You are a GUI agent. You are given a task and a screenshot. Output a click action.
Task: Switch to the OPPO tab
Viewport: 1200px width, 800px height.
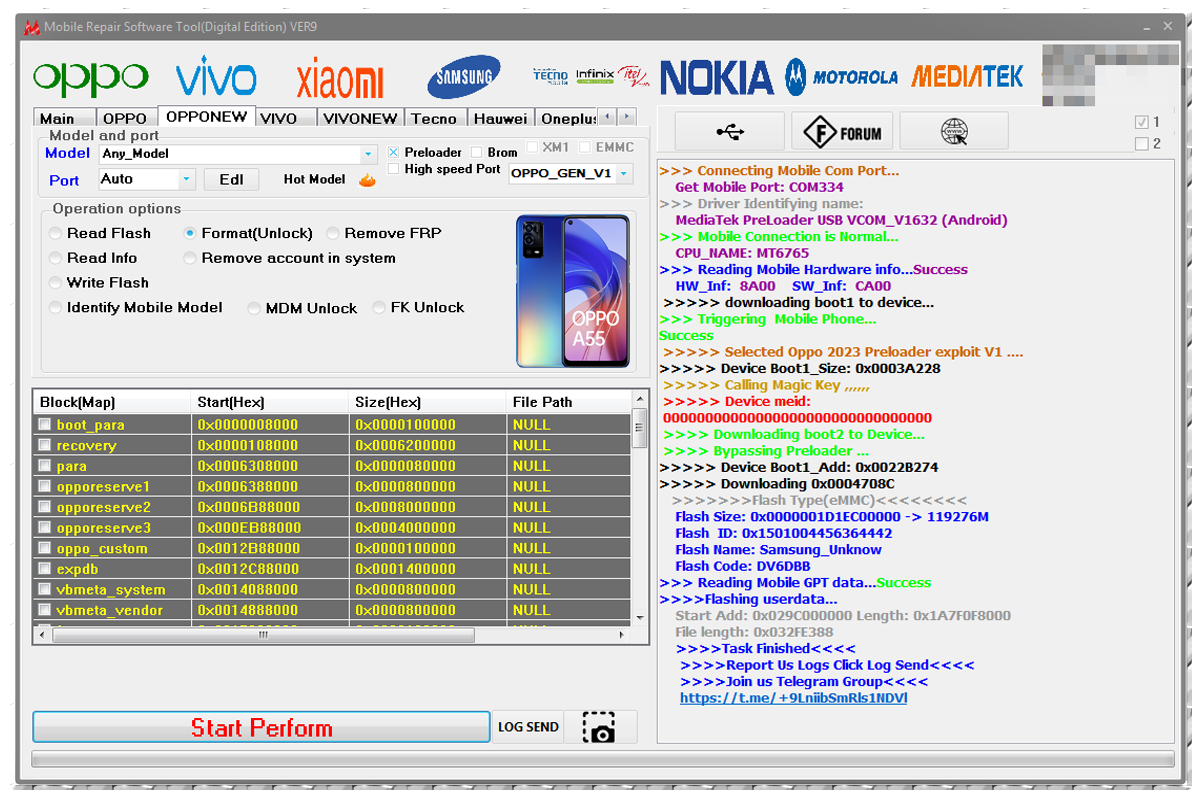click(x=125, y=118)
